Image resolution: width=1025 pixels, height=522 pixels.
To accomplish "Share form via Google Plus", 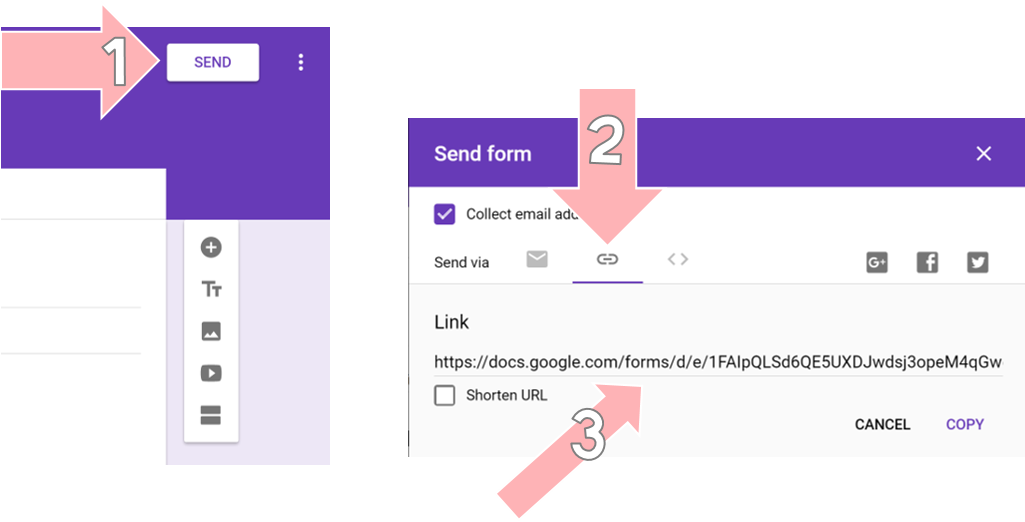I will (x=877, y=263).
